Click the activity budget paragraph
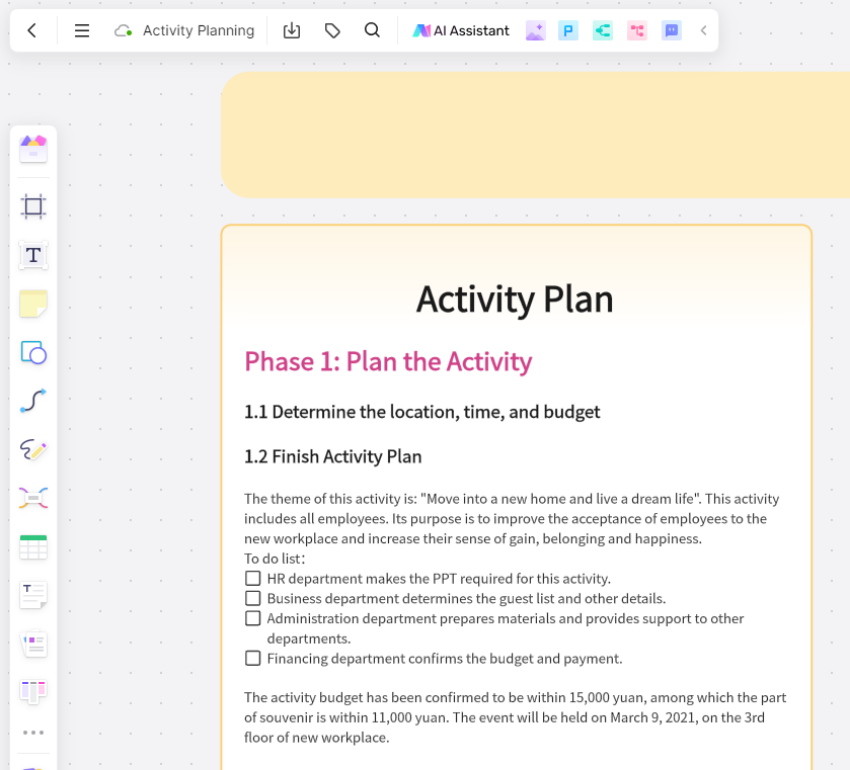This screenshot has width=850, height=770. pos(515,717)
